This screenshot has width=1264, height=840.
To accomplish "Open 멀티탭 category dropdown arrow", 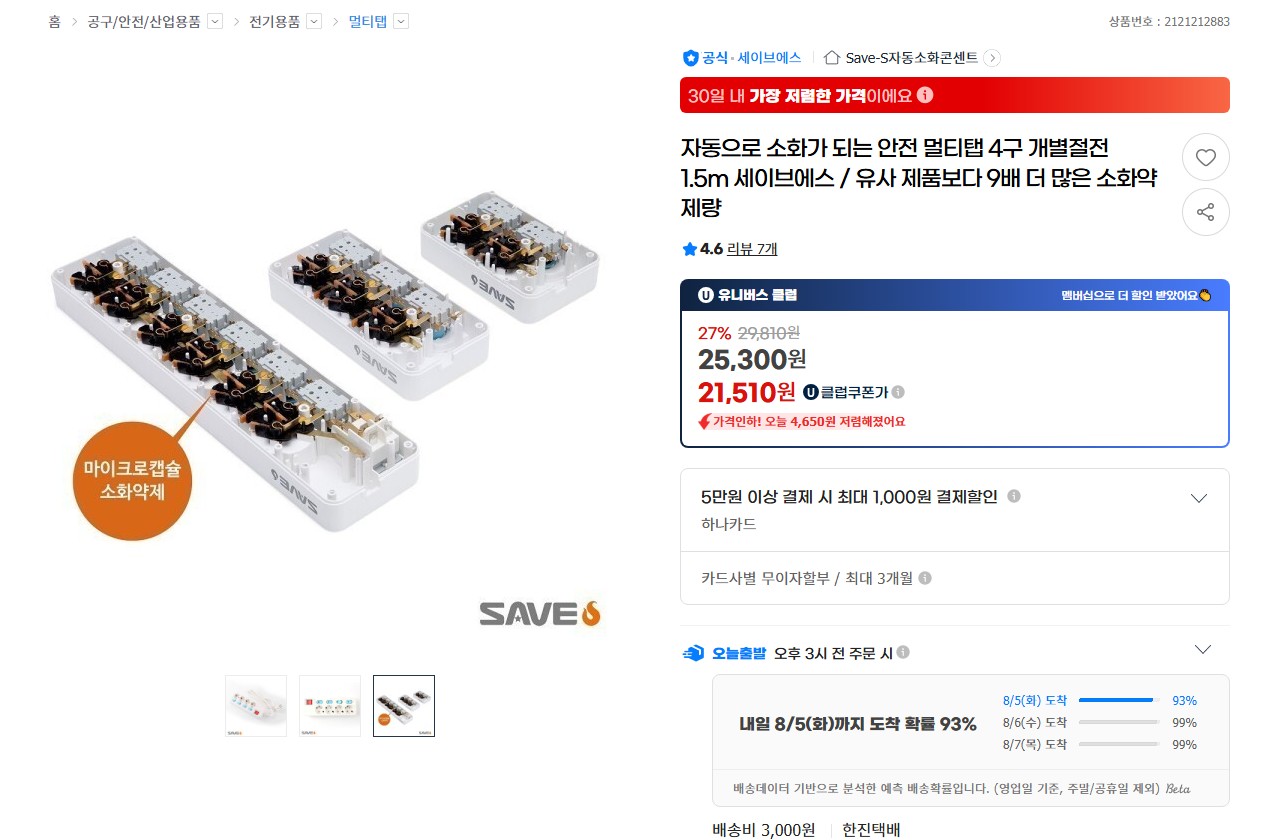I will (401, 22).
